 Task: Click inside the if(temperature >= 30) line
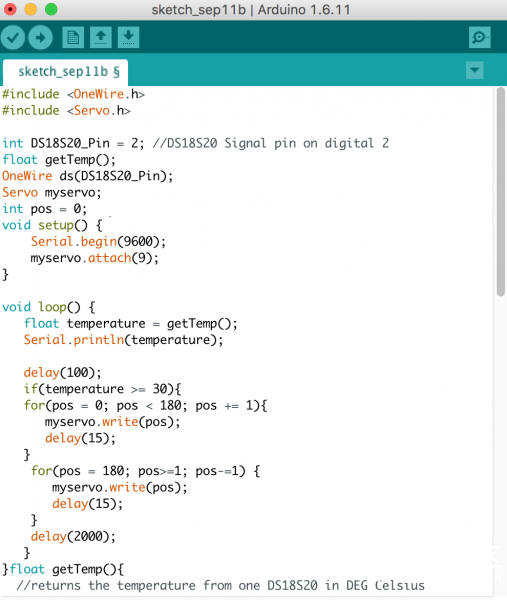pyautogui.click(x=103, y=389)
